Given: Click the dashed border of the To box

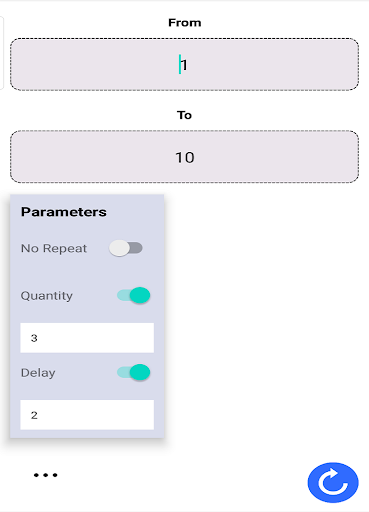Looking at the screenshot, I should click(184, 131).
